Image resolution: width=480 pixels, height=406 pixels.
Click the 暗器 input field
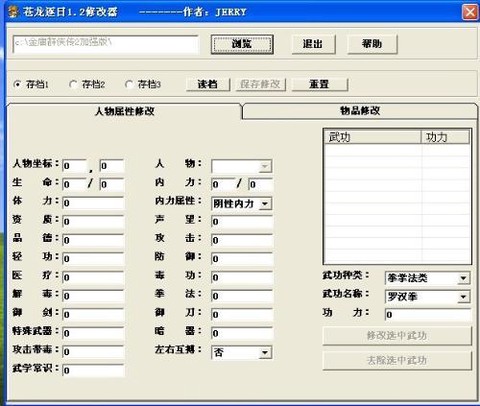coord(242,333)
